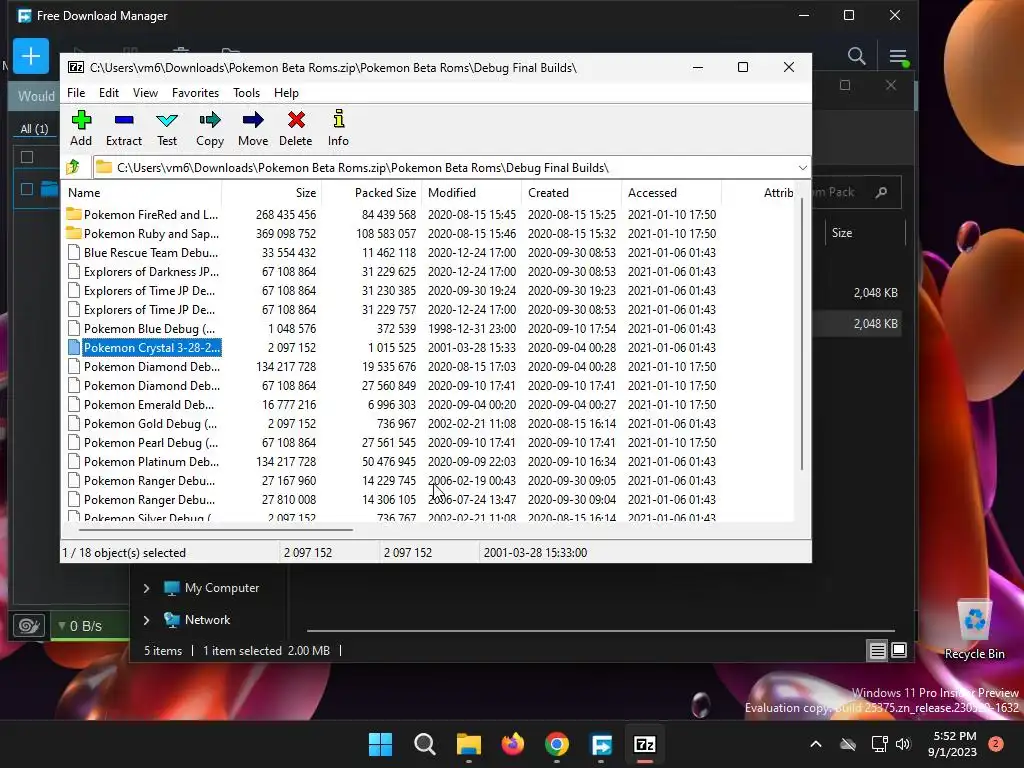Expand Network tree node
Viewport: 1024px width, 768px height.
(146, 620)
